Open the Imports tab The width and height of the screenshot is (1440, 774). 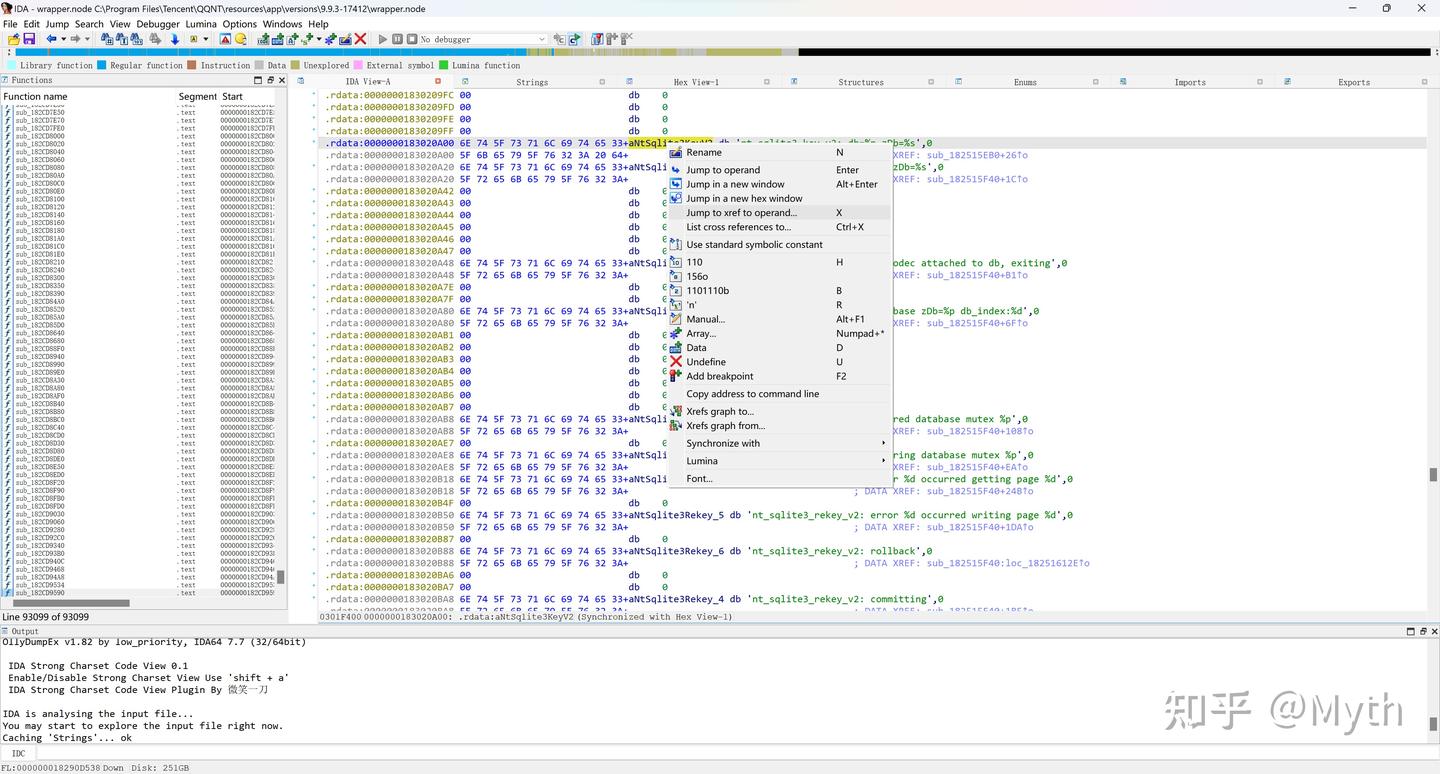pyautogui.click(x=1190, y=82)
